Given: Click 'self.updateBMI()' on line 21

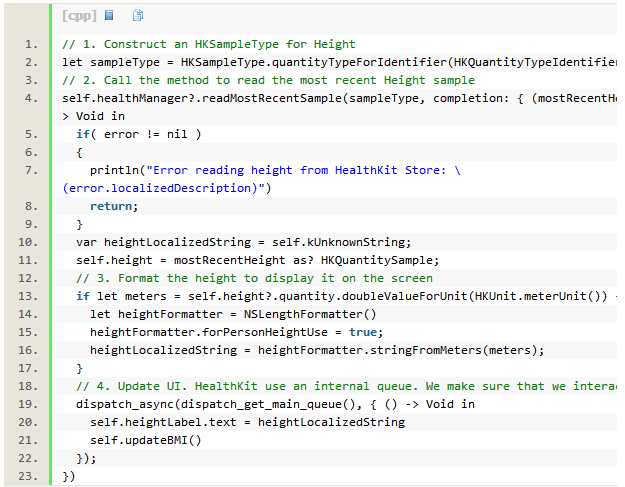Looking at the screenshot, I should click(145, 440).
